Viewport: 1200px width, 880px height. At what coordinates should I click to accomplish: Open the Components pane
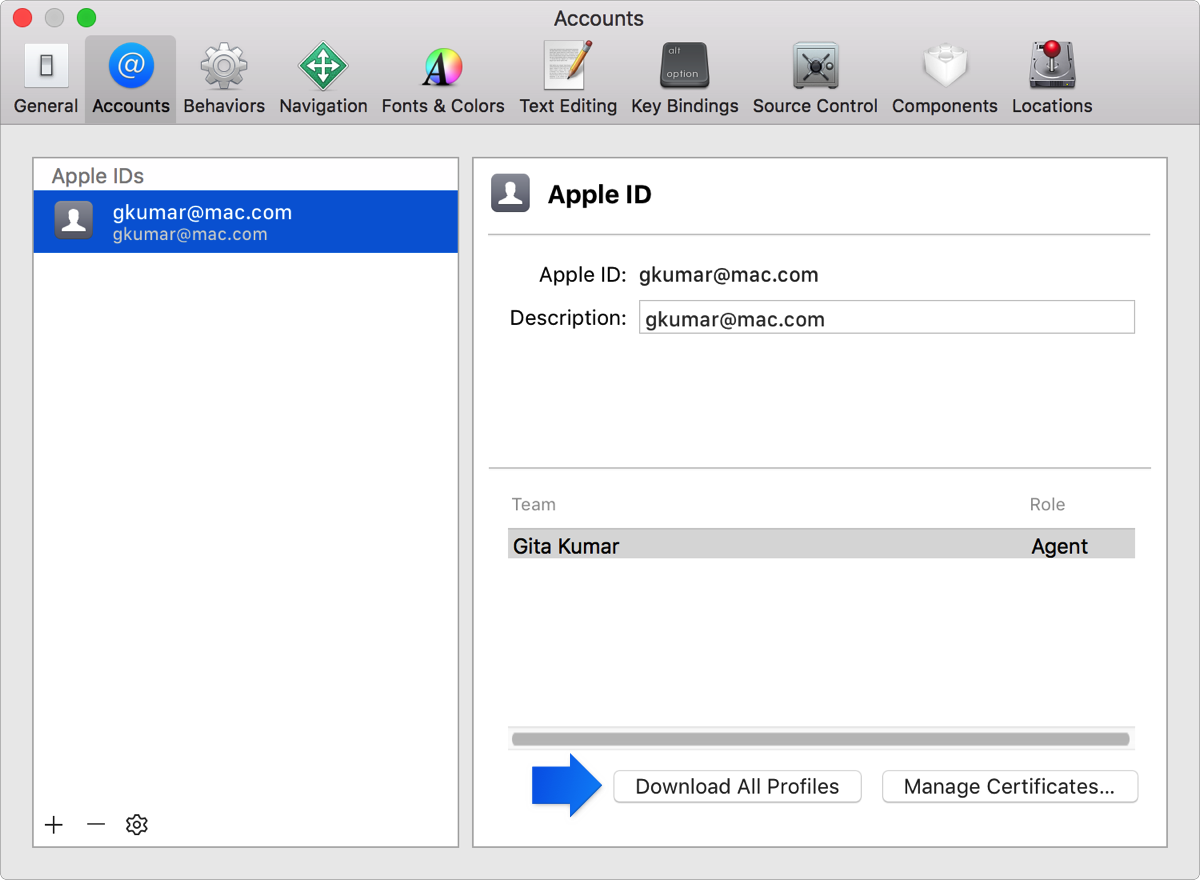point(945,80)
